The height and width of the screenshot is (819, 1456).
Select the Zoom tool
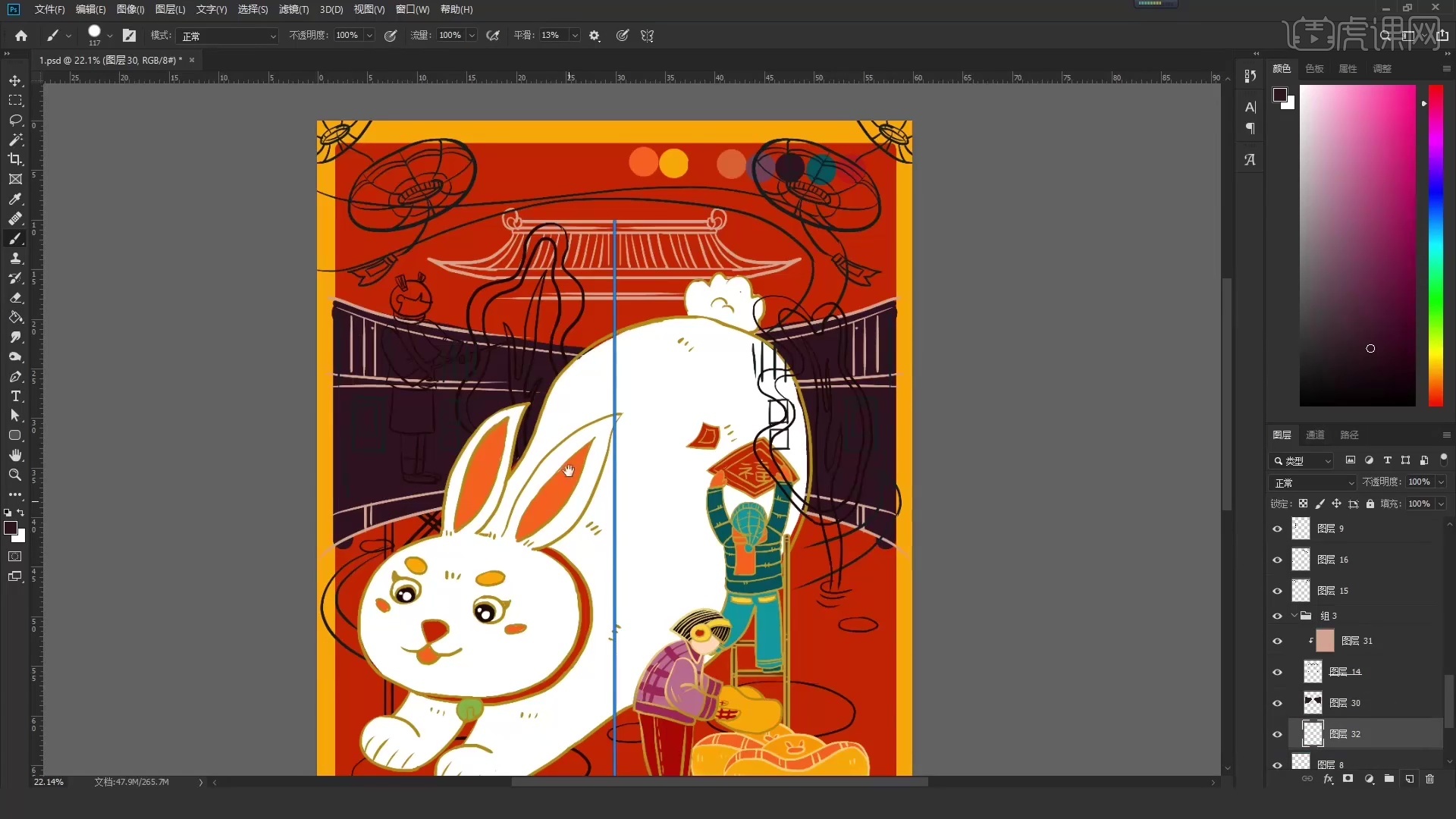(x=15, y=475)
